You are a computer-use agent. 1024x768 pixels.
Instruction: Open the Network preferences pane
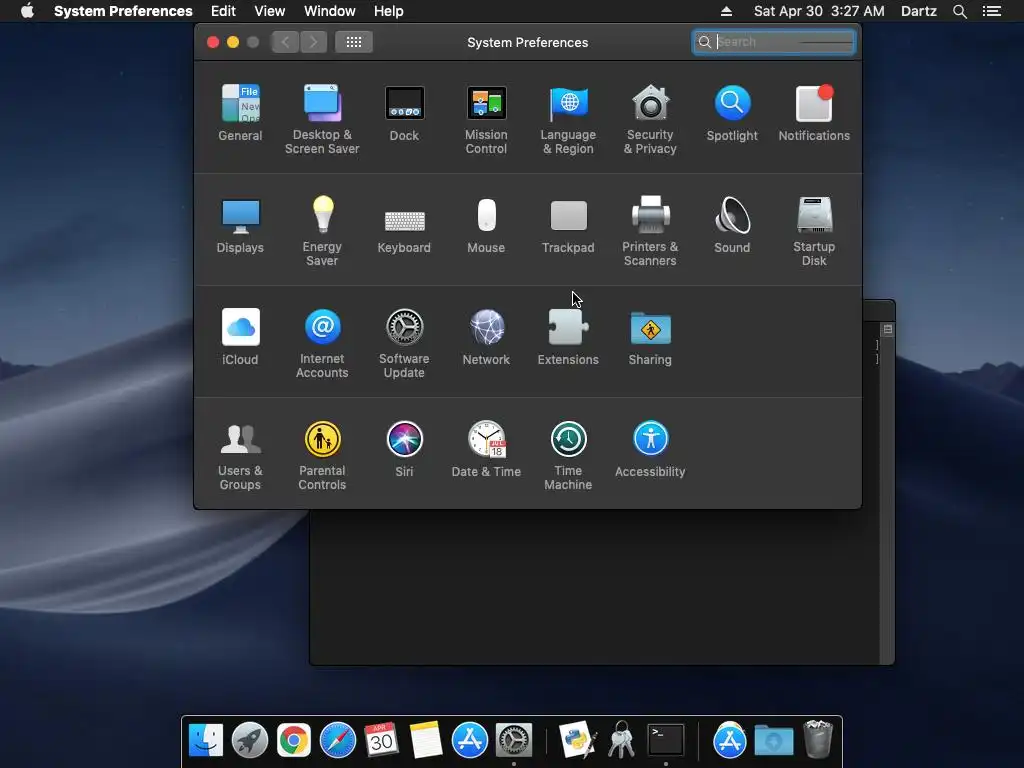click(486, 337)
